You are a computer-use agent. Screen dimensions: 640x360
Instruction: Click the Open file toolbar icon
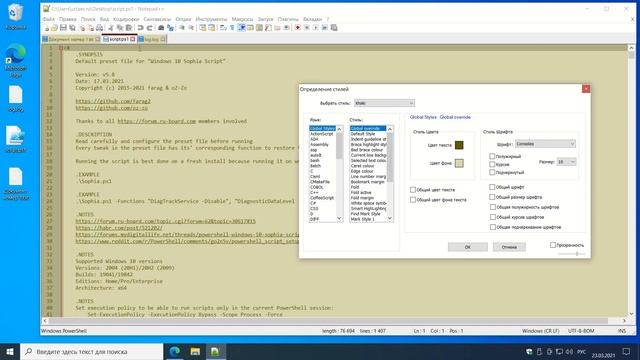pos(54,28)
